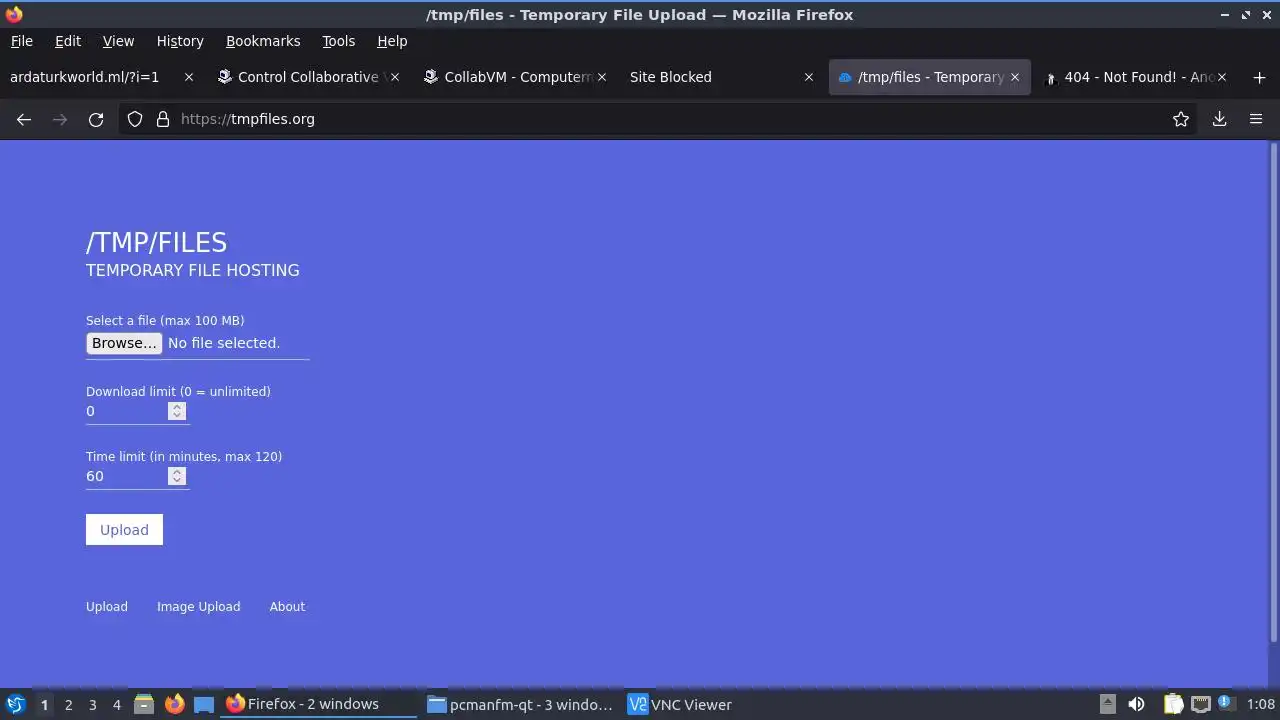Open the Upload footer link

click(x=107, y=607)
